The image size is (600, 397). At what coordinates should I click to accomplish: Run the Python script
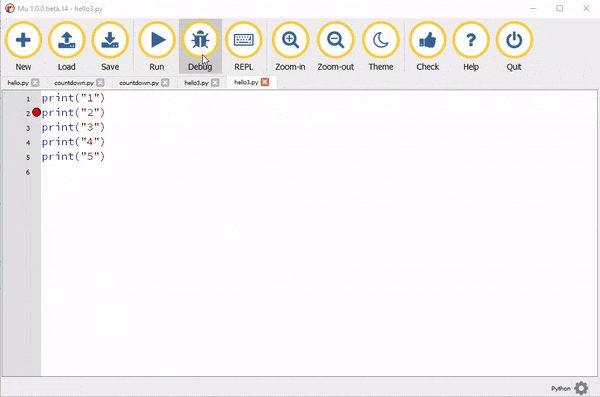157,46
